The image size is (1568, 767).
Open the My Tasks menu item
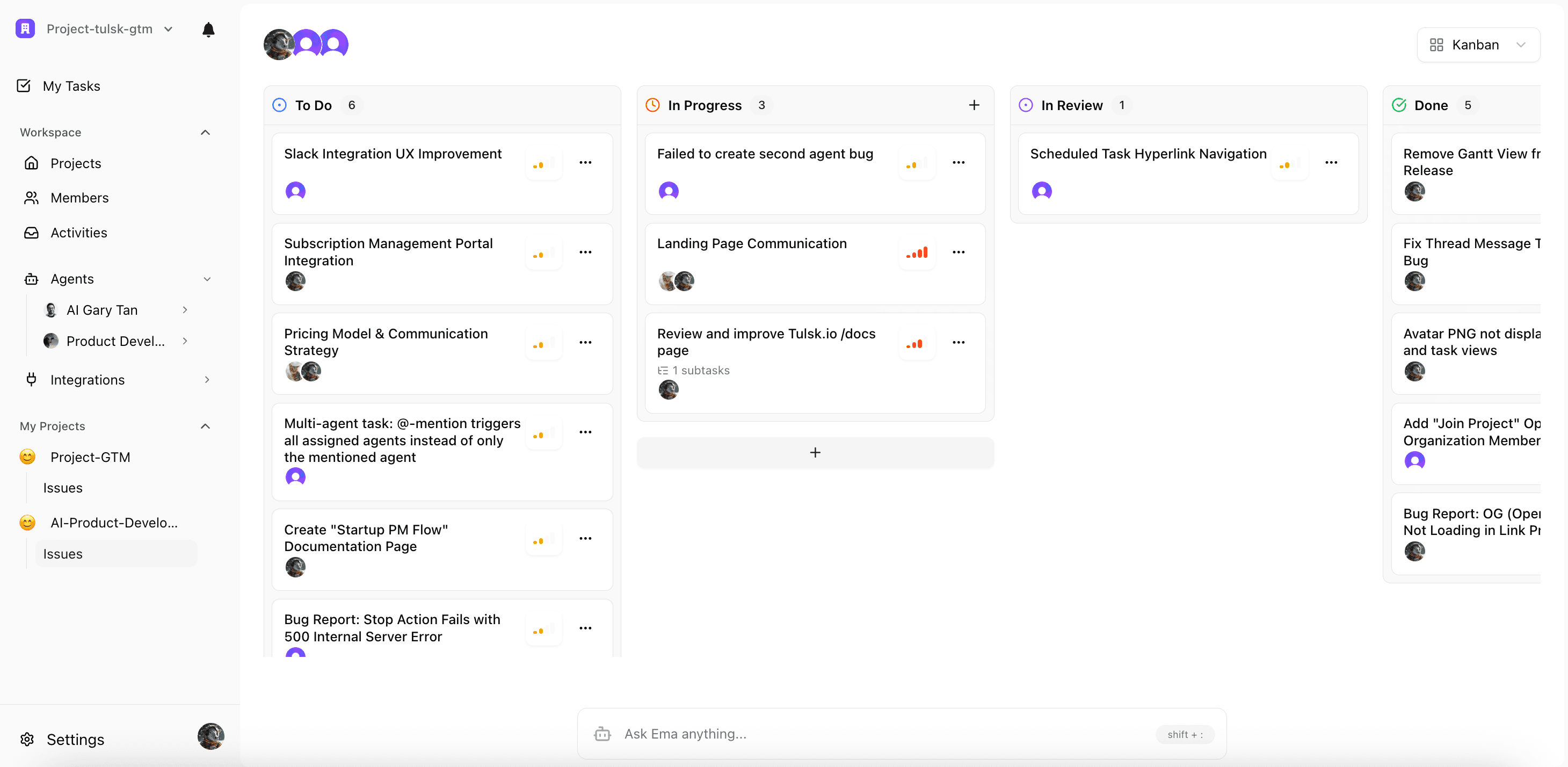click(x=70, y=86)
